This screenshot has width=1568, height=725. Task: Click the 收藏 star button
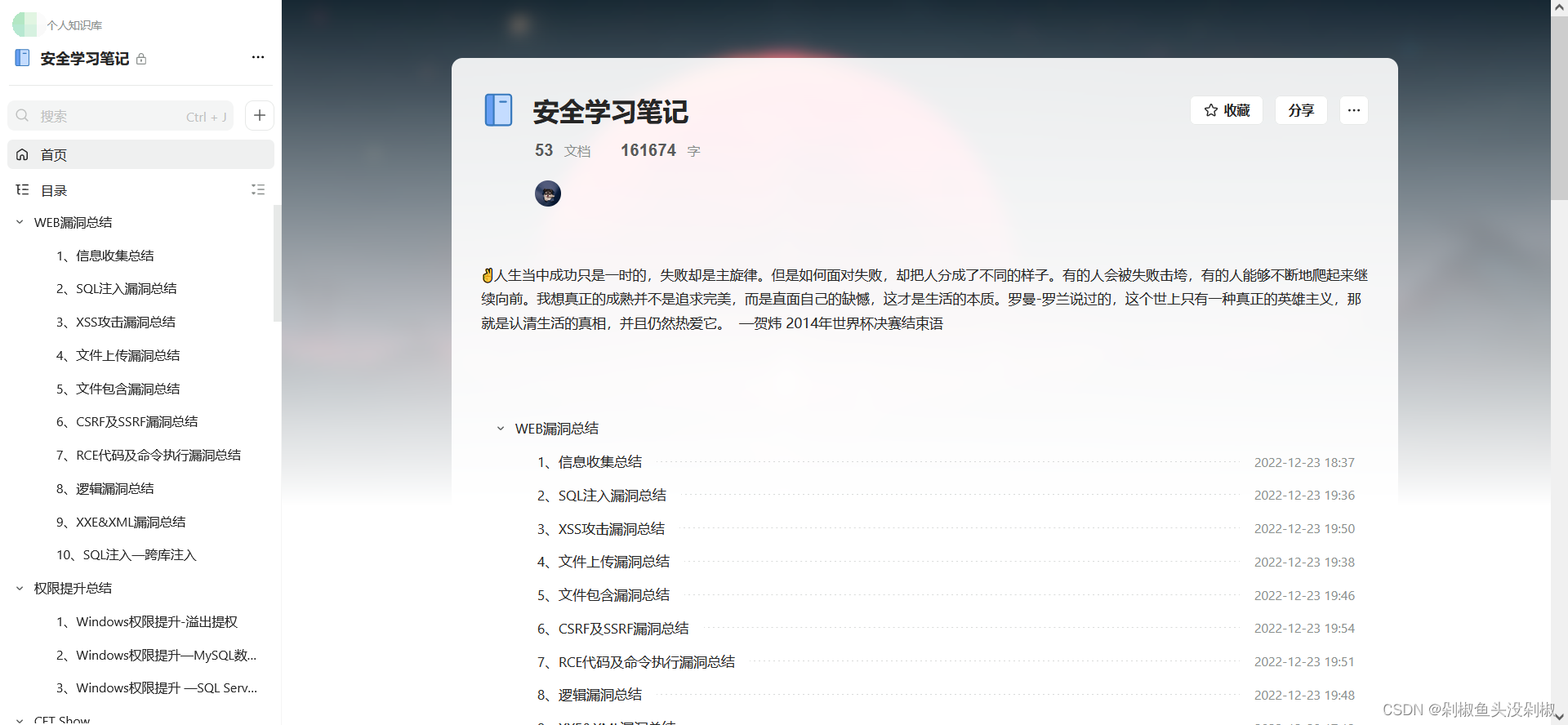pyautogui.click(x=1227, y=110)
